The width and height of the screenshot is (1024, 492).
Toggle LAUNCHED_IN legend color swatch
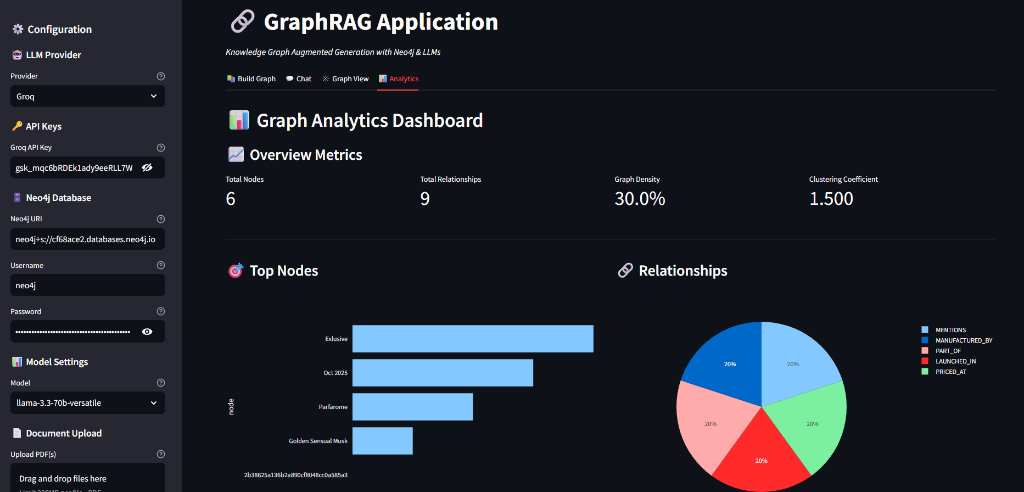[x=925, y=361]
